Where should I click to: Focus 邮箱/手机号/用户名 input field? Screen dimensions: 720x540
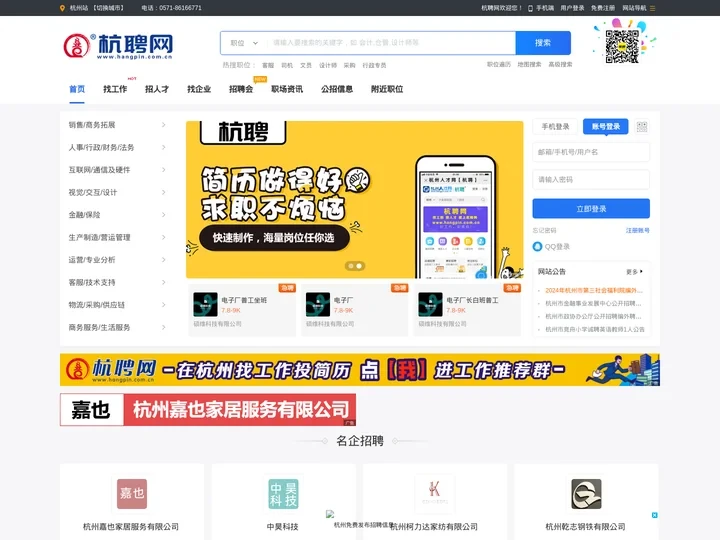(591, 152)
